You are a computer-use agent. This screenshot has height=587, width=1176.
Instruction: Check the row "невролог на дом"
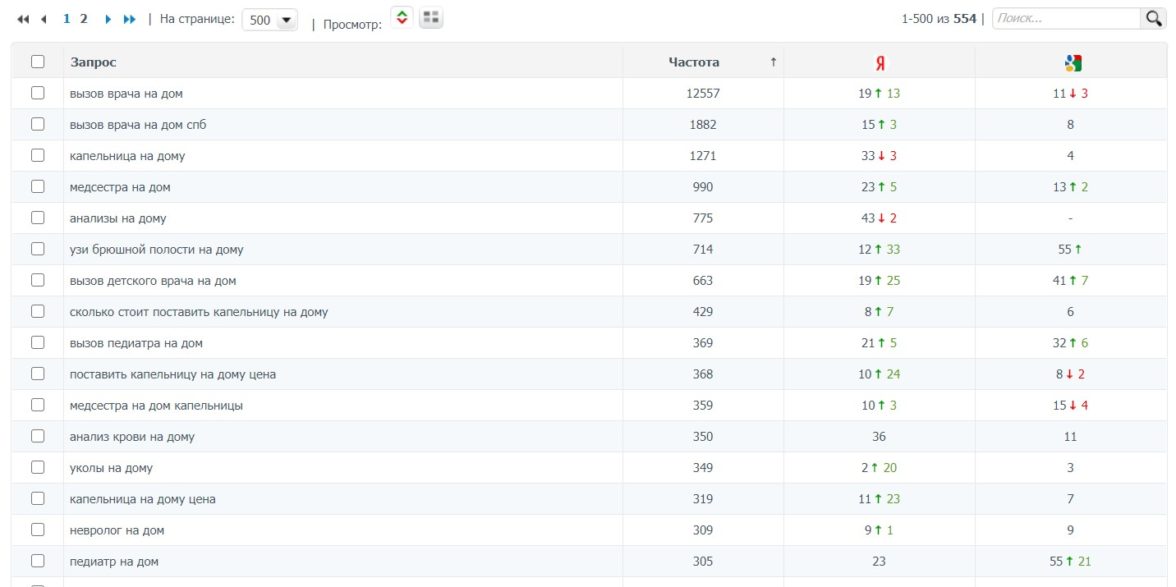(x=38, y=530)
